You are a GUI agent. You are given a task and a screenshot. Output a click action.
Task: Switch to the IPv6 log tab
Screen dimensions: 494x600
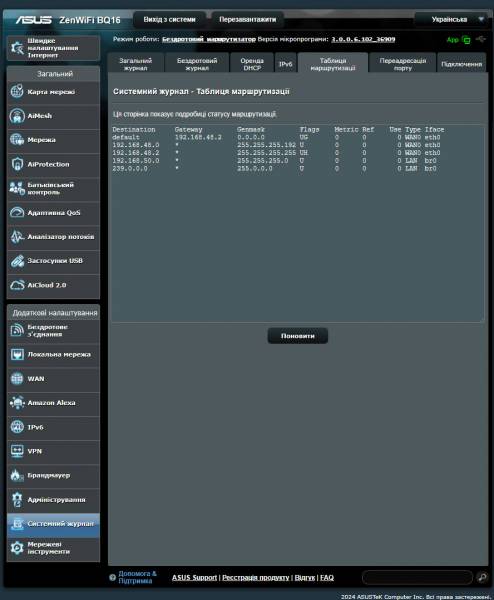[285, 64]
